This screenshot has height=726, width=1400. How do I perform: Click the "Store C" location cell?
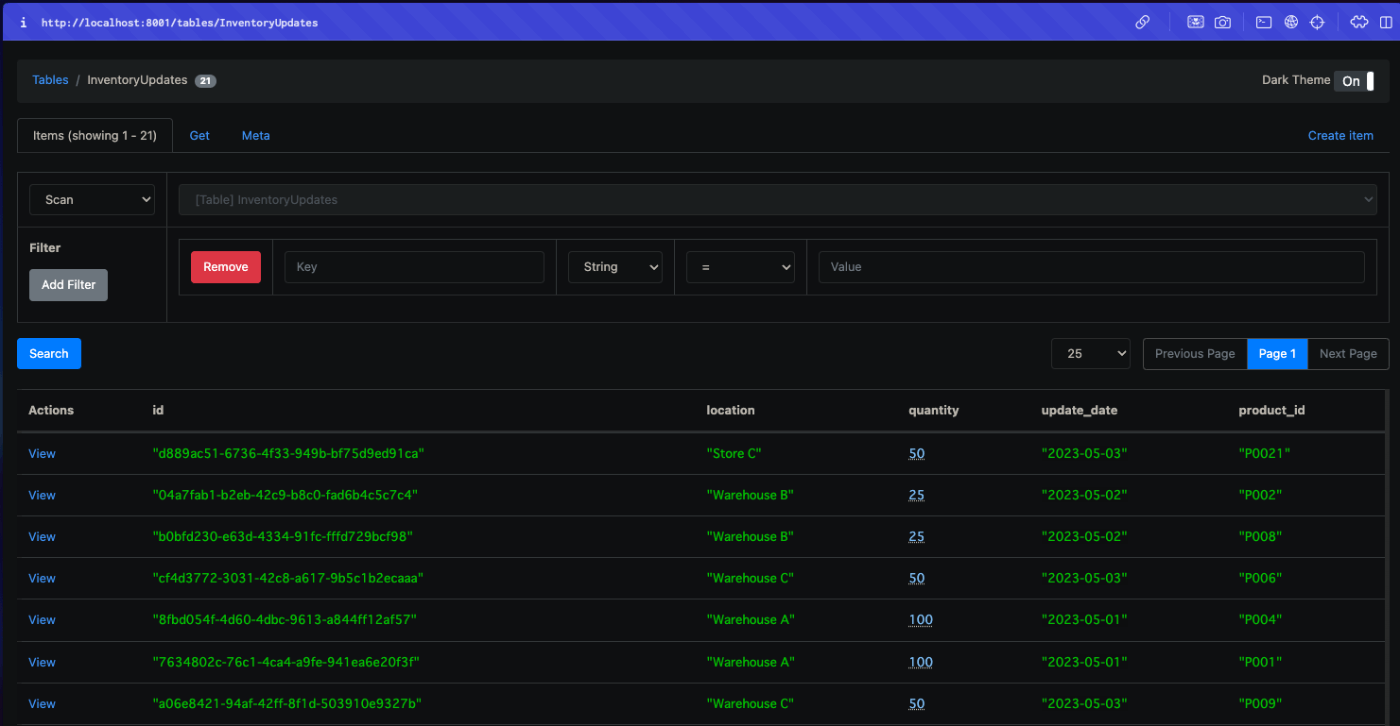[734, 453]
